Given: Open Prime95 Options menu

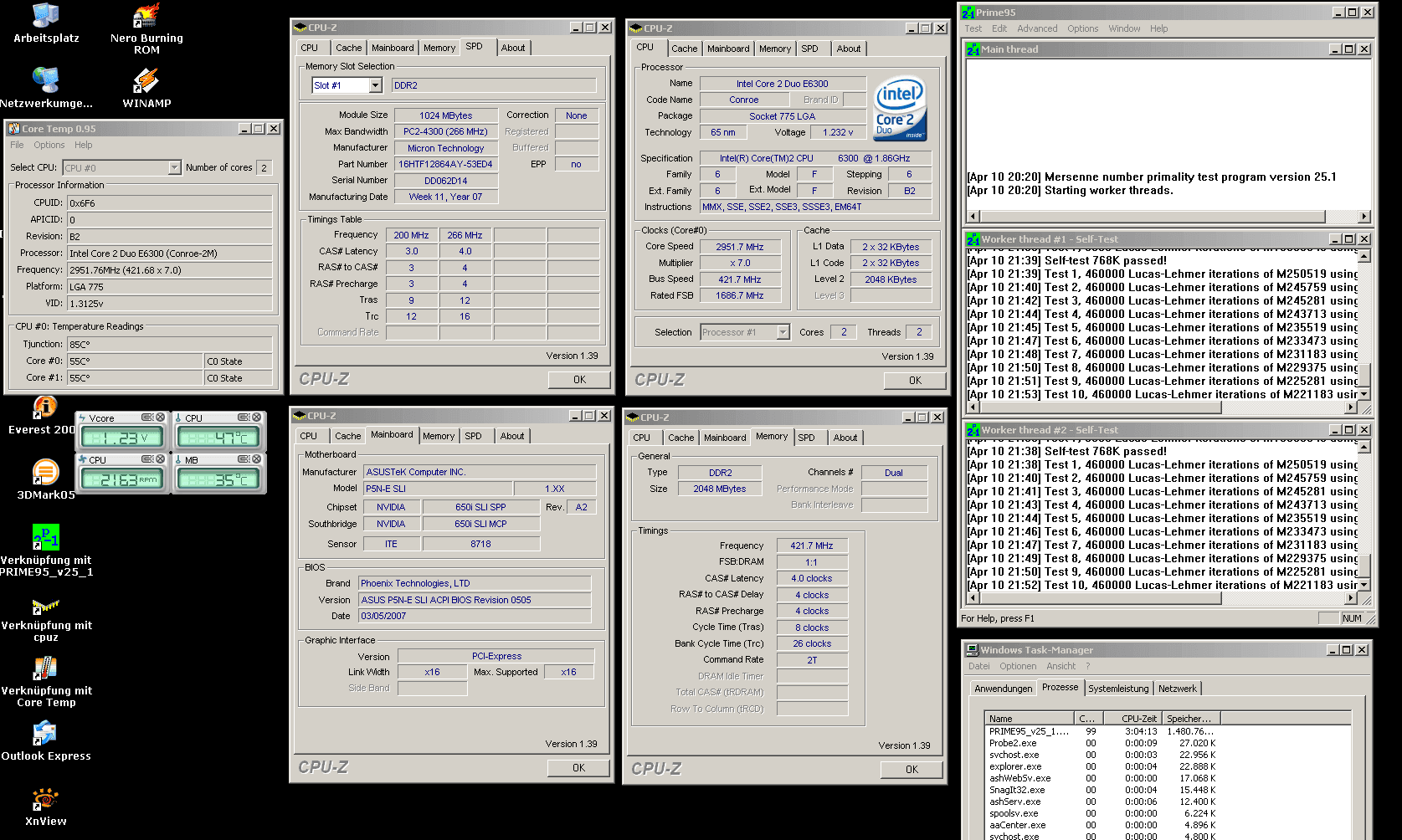Looking at the screenshot, I should click(x=1082, y=28).
